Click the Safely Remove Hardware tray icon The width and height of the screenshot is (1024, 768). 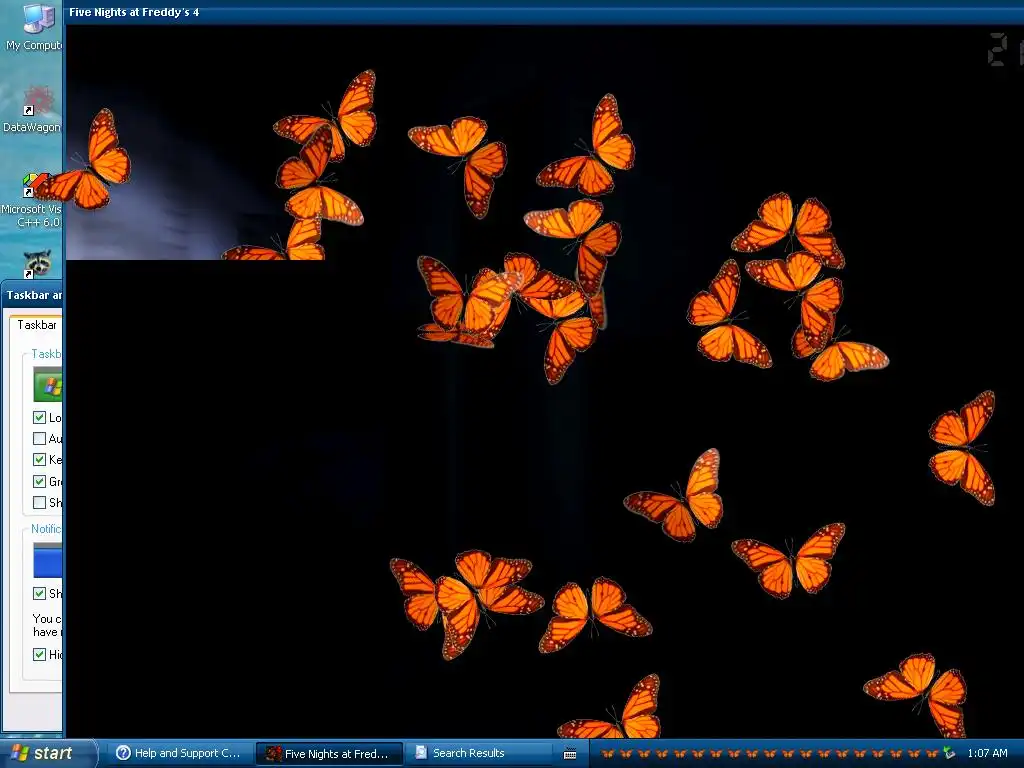[949, 753]
